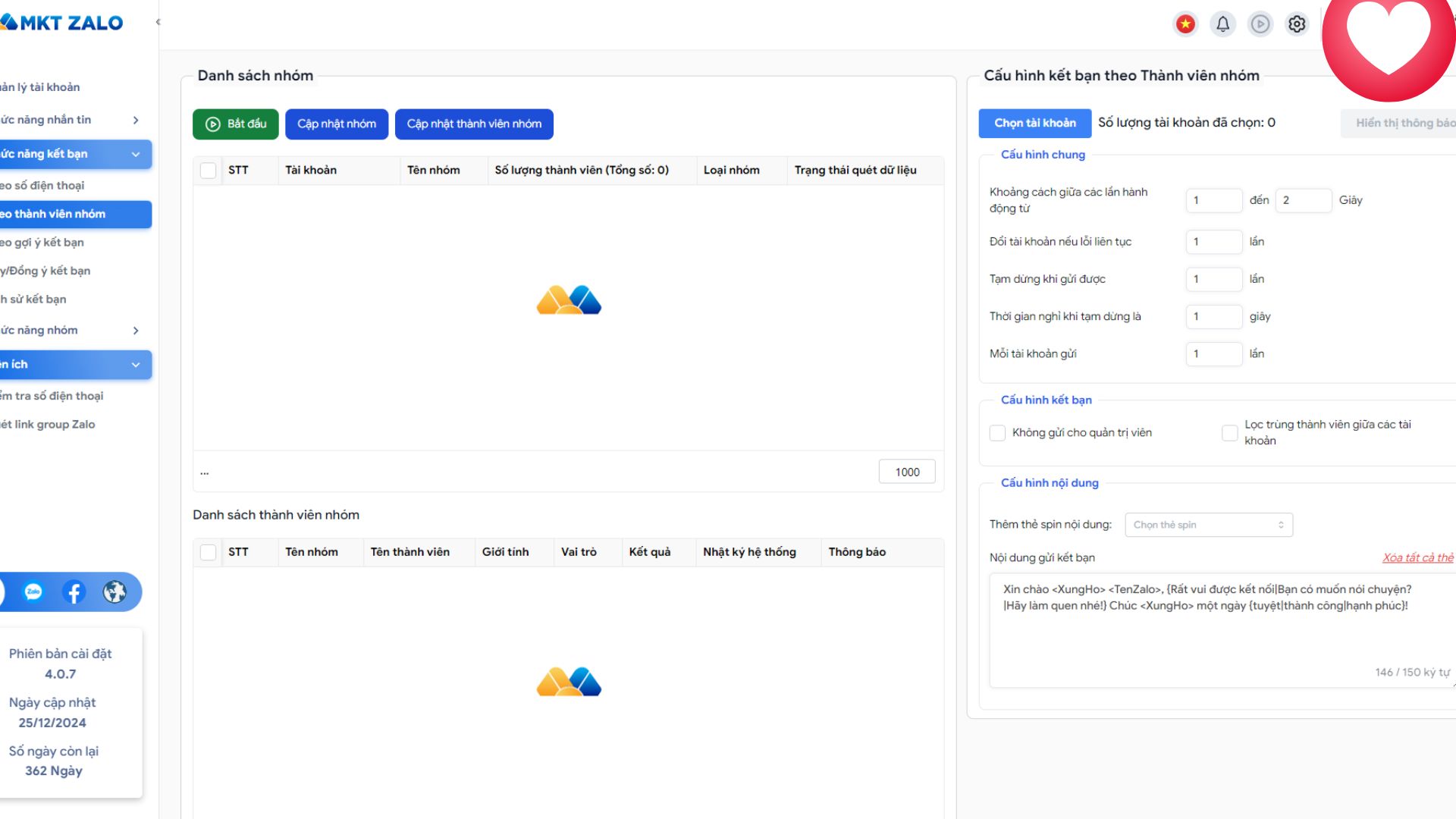Click the MKT ZALO logo
This screenshot has width=1456, height=819.
click(62, 23)
